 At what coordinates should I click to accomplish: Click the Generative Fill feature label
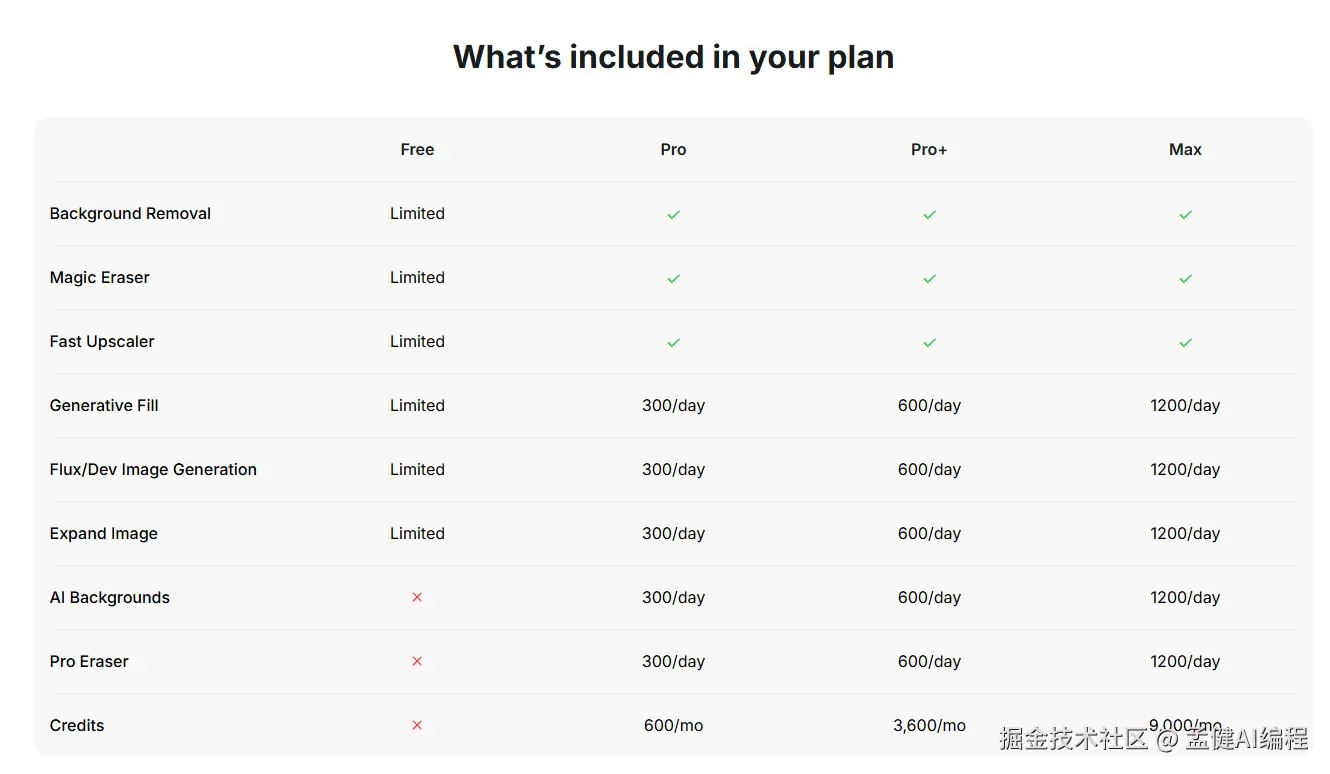tap(104, 405)
